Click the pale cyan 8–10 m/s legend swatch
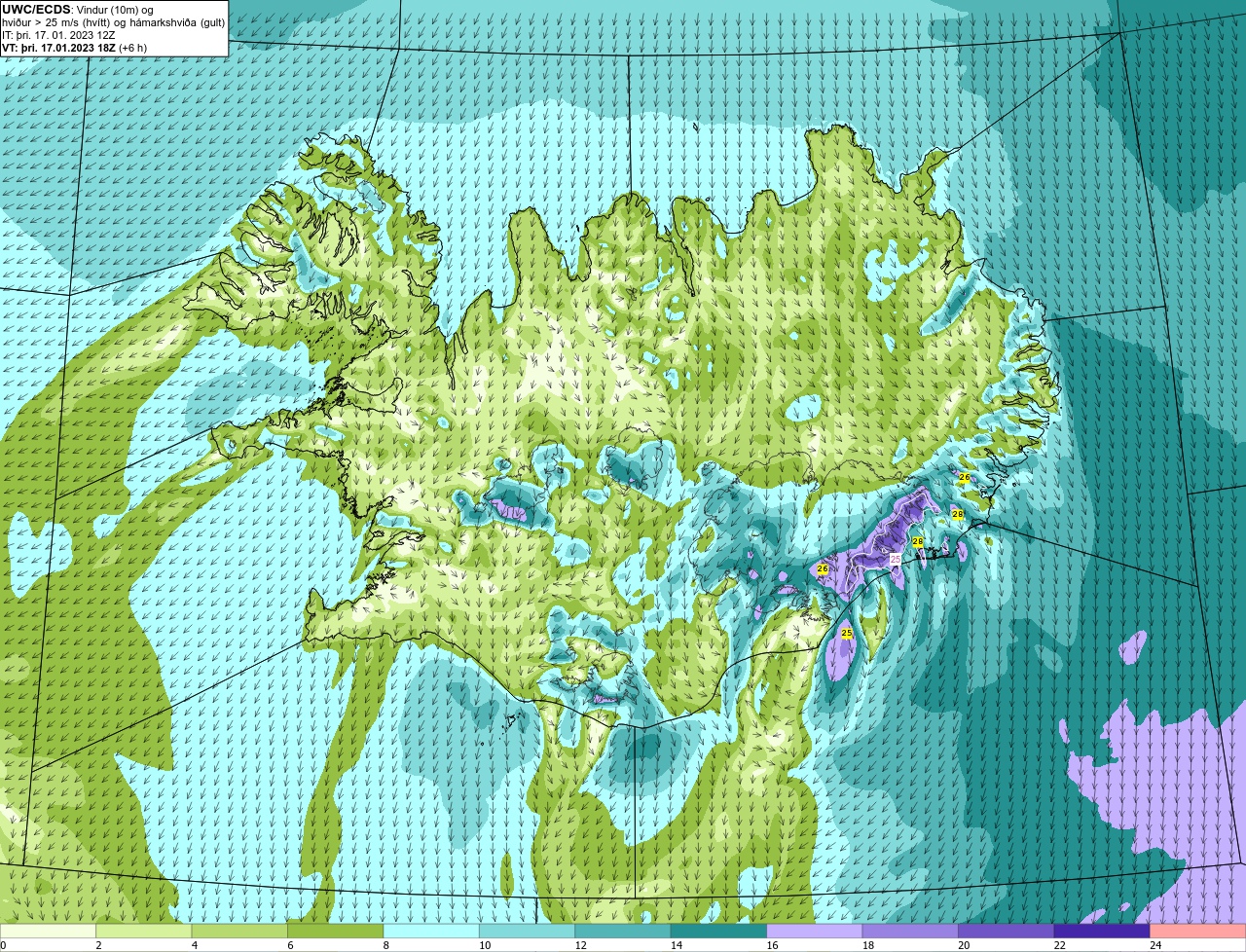Screen dimensions: 1246x952 [x=431, y=931]
